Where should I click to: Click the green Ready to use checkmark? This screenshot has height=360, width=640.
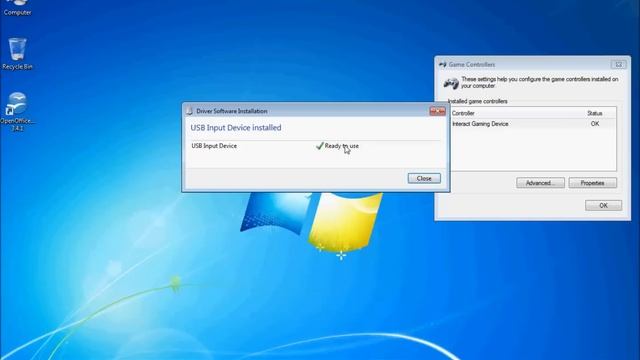coord(320,146)
